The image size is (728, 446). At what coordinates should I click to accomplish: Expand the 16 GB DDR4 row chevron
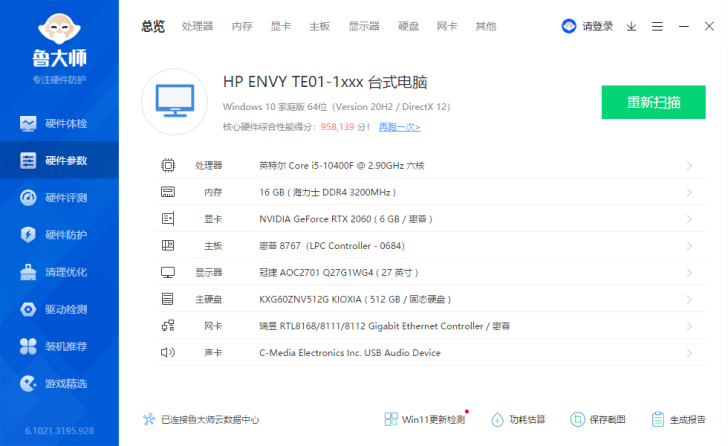pos(689,193)
